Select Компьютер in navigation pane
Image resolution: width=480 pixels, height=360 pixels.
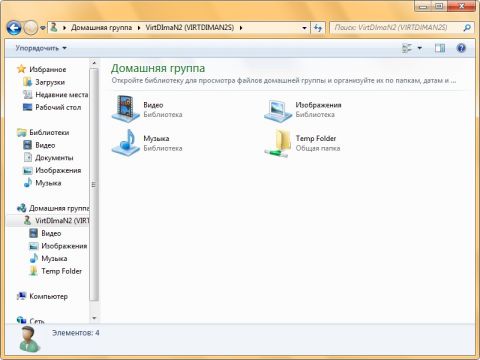48,296
